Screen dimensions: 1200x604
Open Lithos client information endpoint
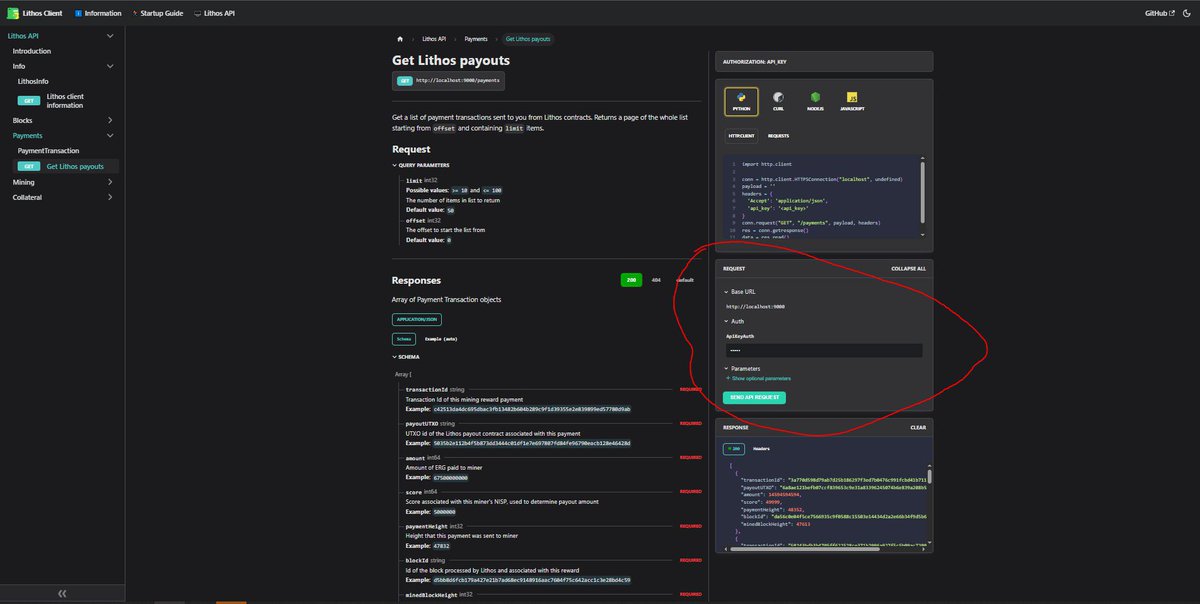point(66,101)
